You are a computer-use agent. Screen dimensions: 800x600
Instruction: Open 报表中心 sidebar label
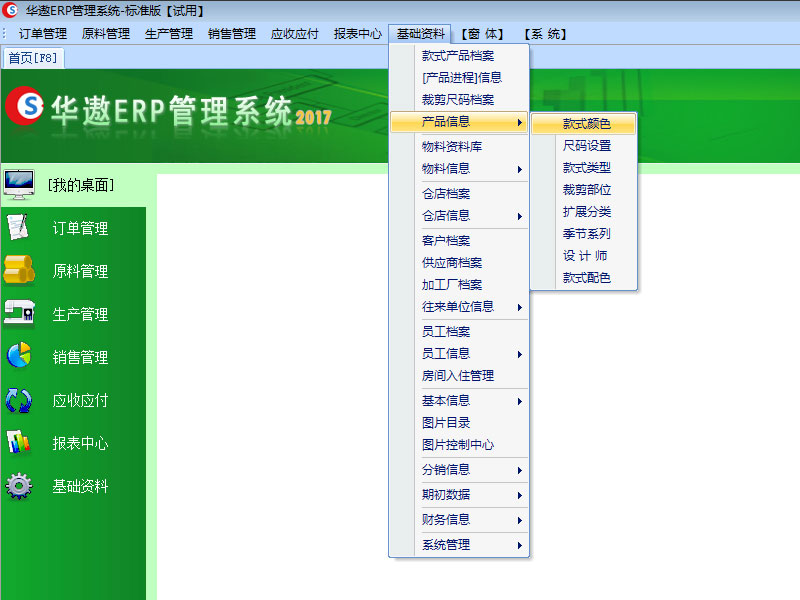80,443
